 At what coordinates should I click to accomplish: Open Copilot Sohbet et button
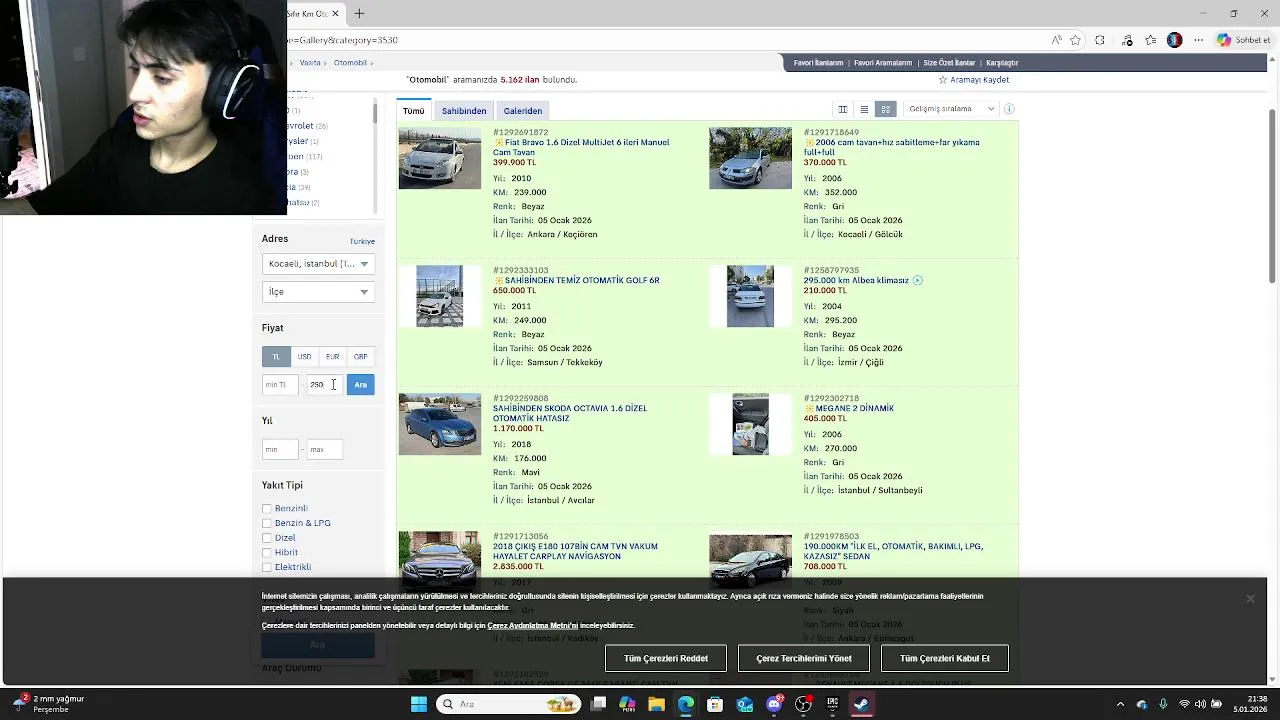click(x=1243, y=40)
